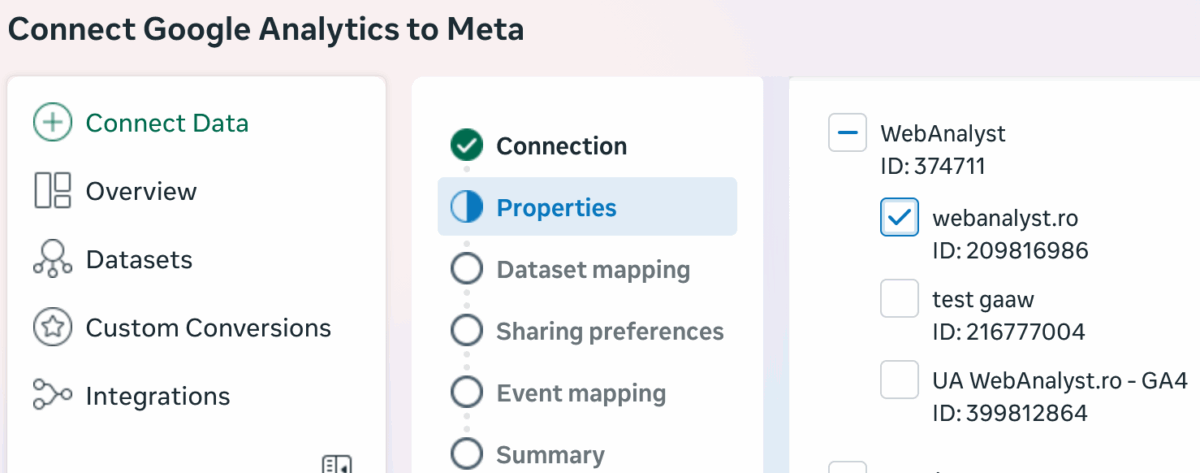Go to the Dataset mapping step

point(592,270)
